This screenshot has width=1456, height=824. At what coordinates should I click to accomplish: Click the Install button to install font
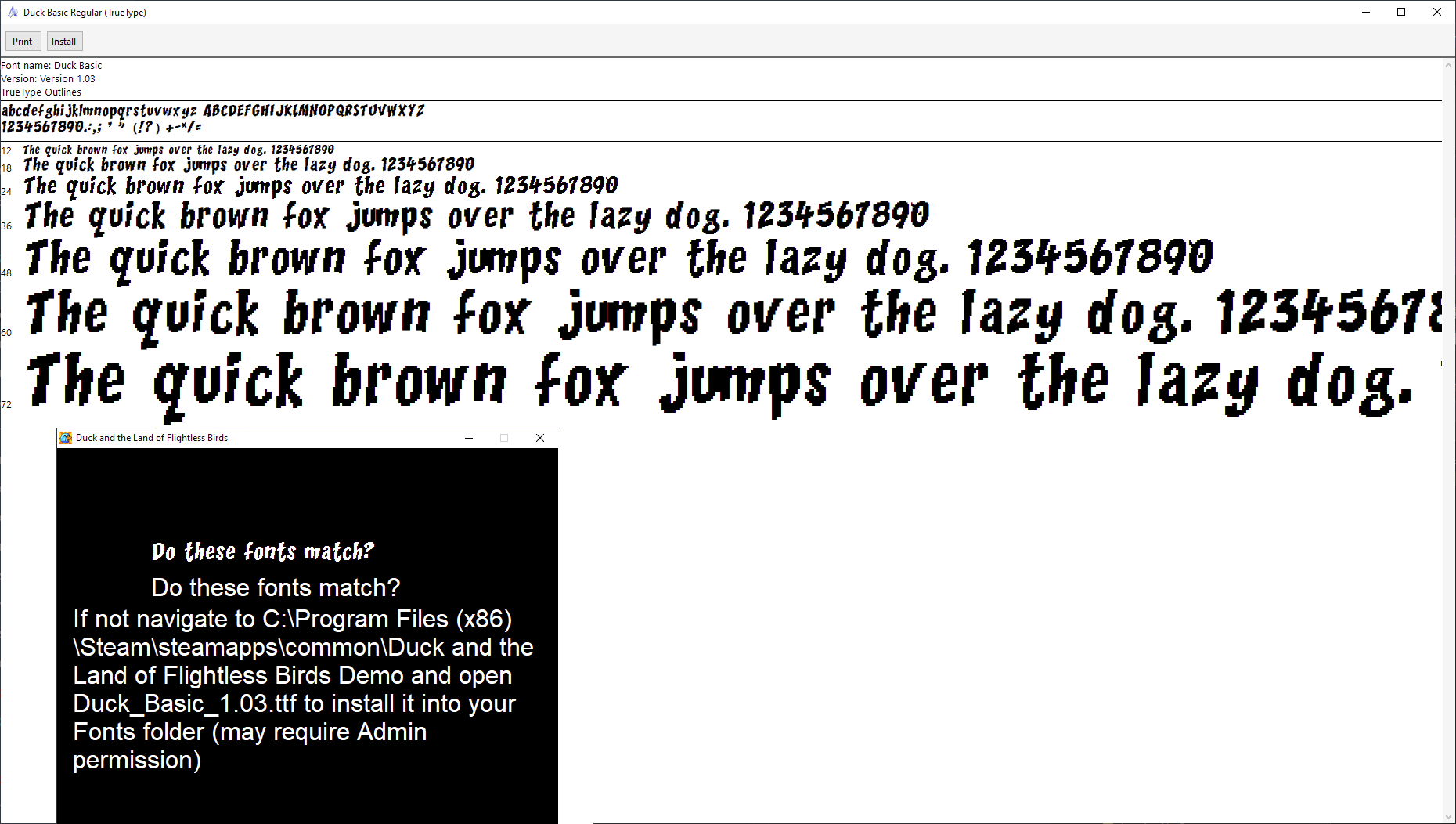[x=64, y=42]
